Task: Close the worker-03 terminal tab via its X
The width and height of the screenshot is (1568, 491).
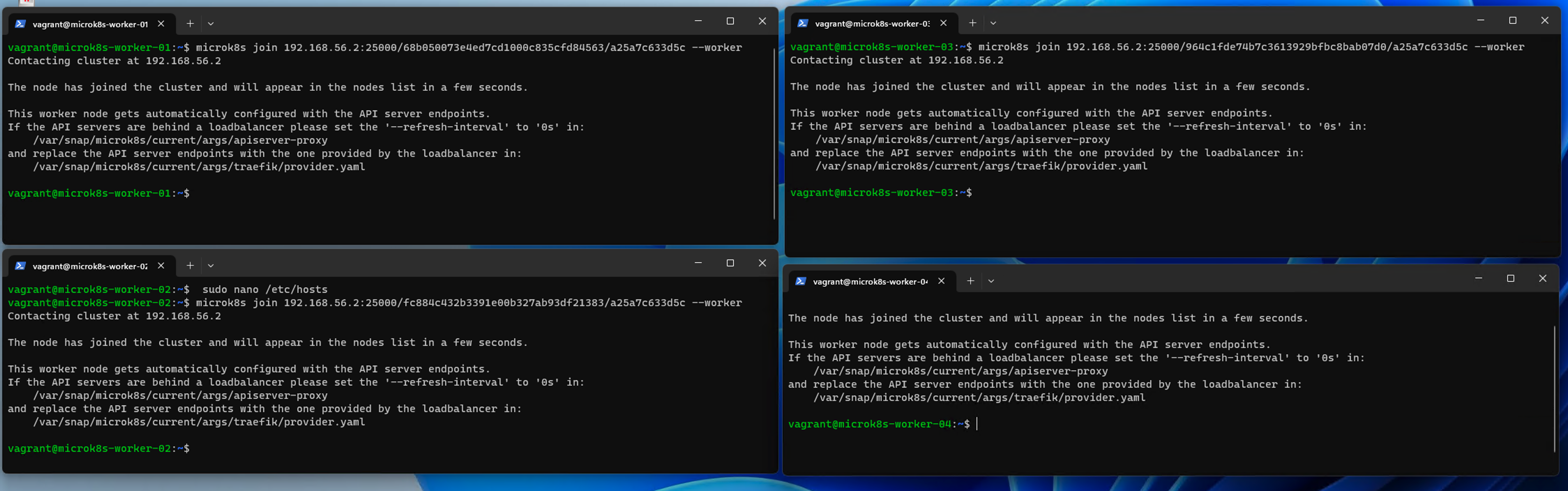Action: [943, 23]
